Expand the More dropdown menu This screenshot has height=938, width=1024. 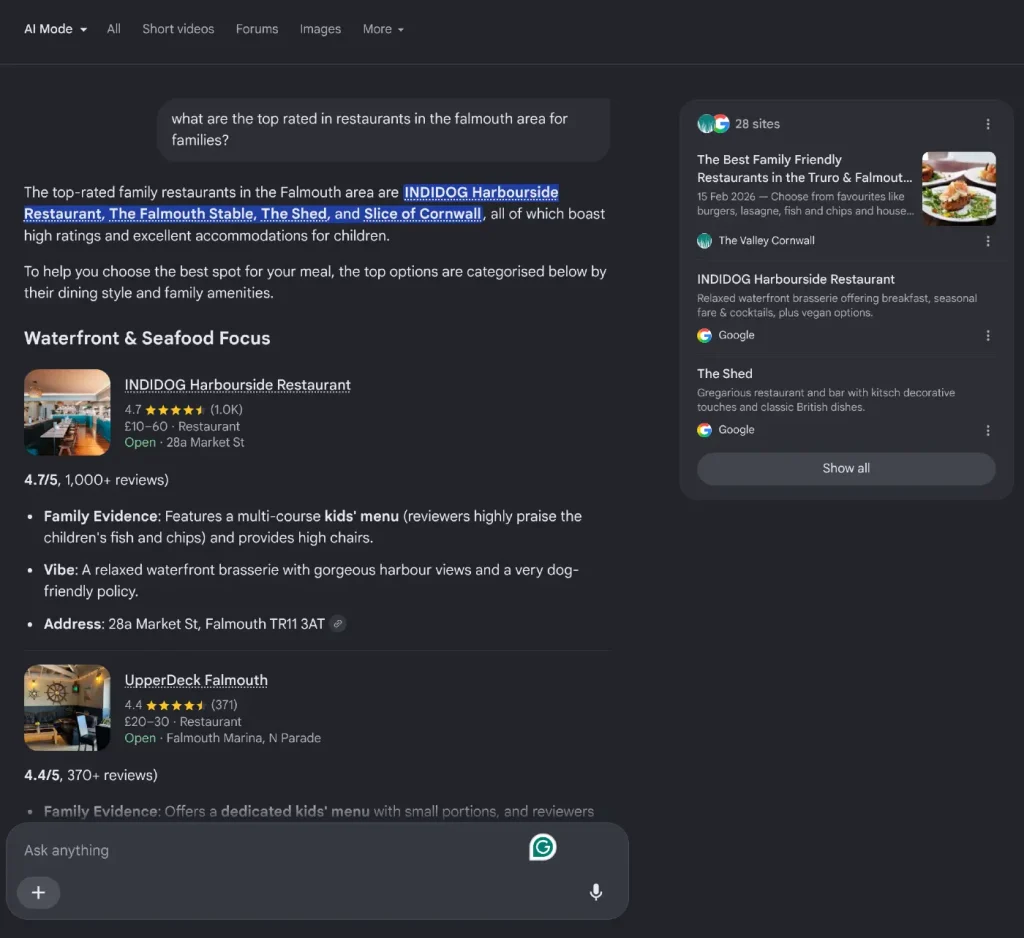(383, 29)
